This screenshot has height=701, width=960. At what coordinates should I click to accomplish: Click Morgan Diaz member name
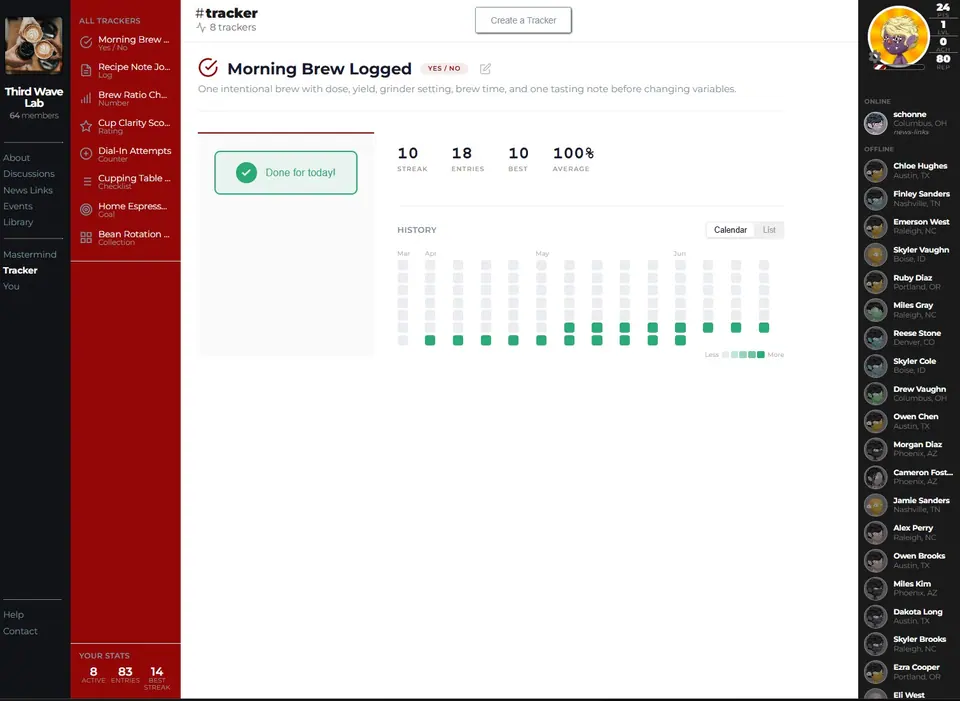click(917, 444)
